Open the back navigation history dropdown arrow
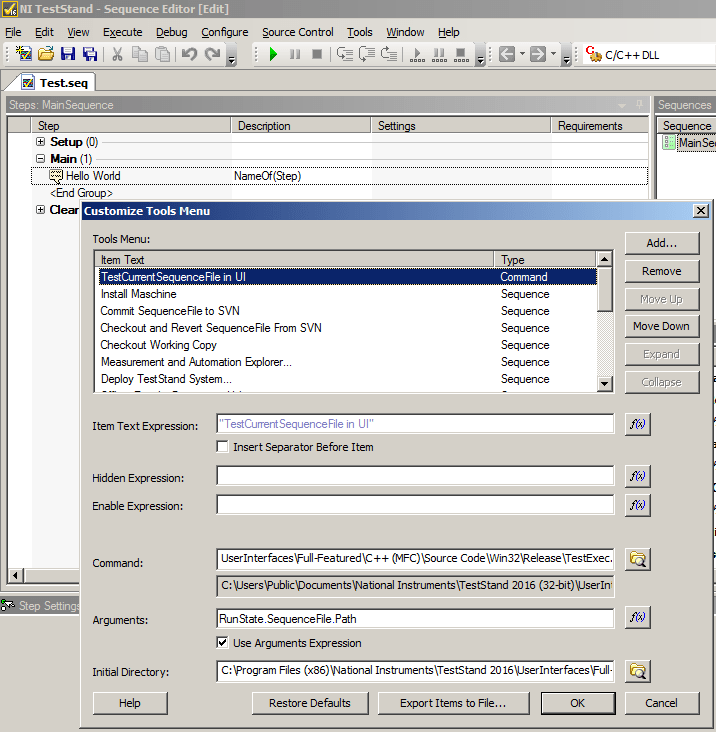 (522, 54)
